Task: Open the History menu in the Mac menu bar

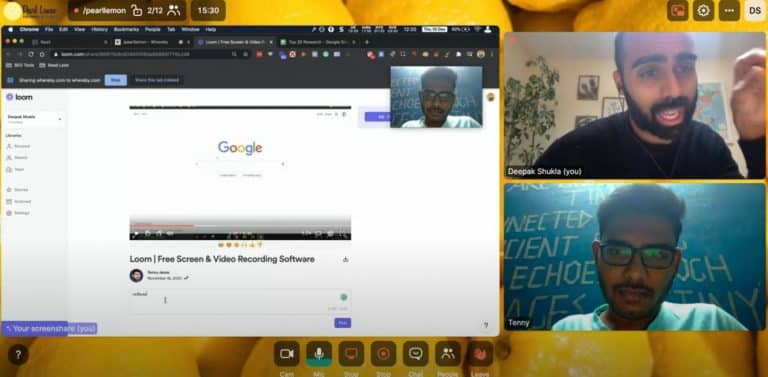Action: tap(99, 29)
